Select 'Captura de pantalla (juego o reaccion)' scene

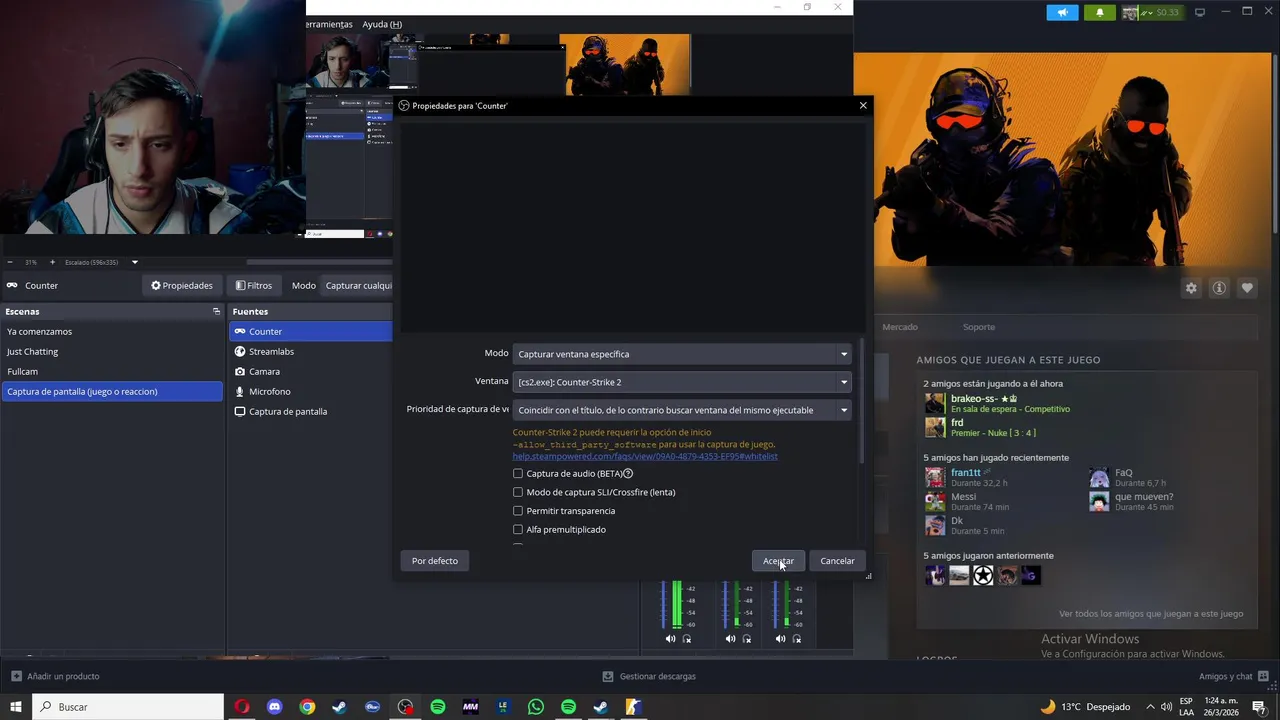click(112, 391)
